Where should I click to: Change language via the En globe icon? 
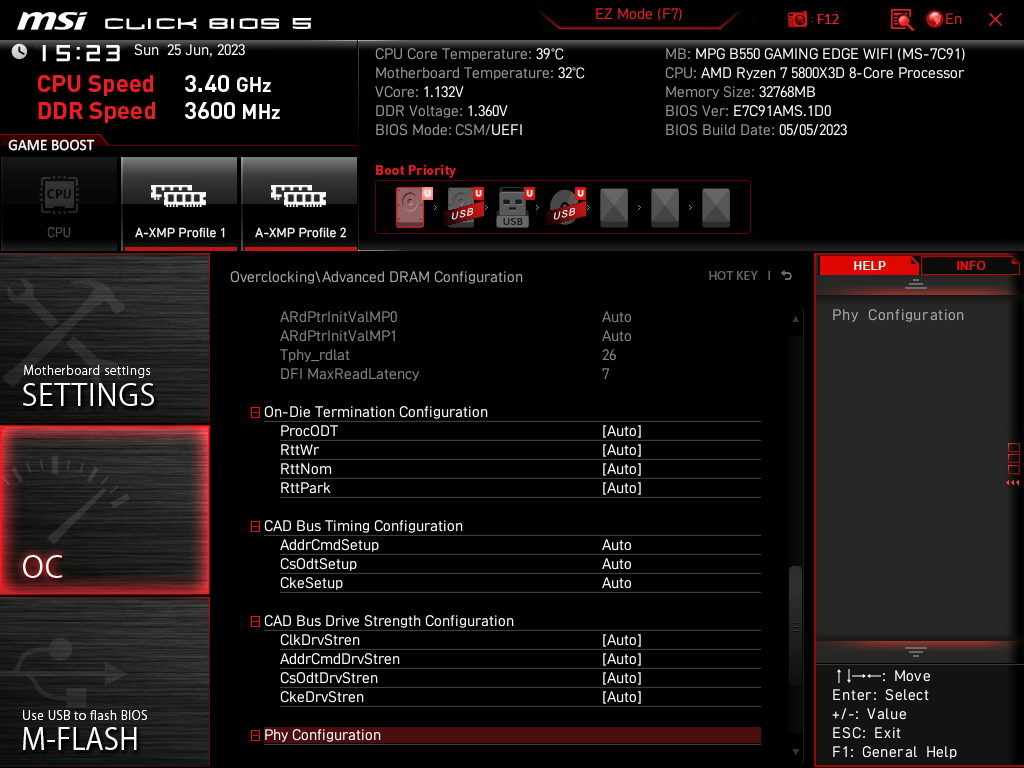tap(944, 20)
